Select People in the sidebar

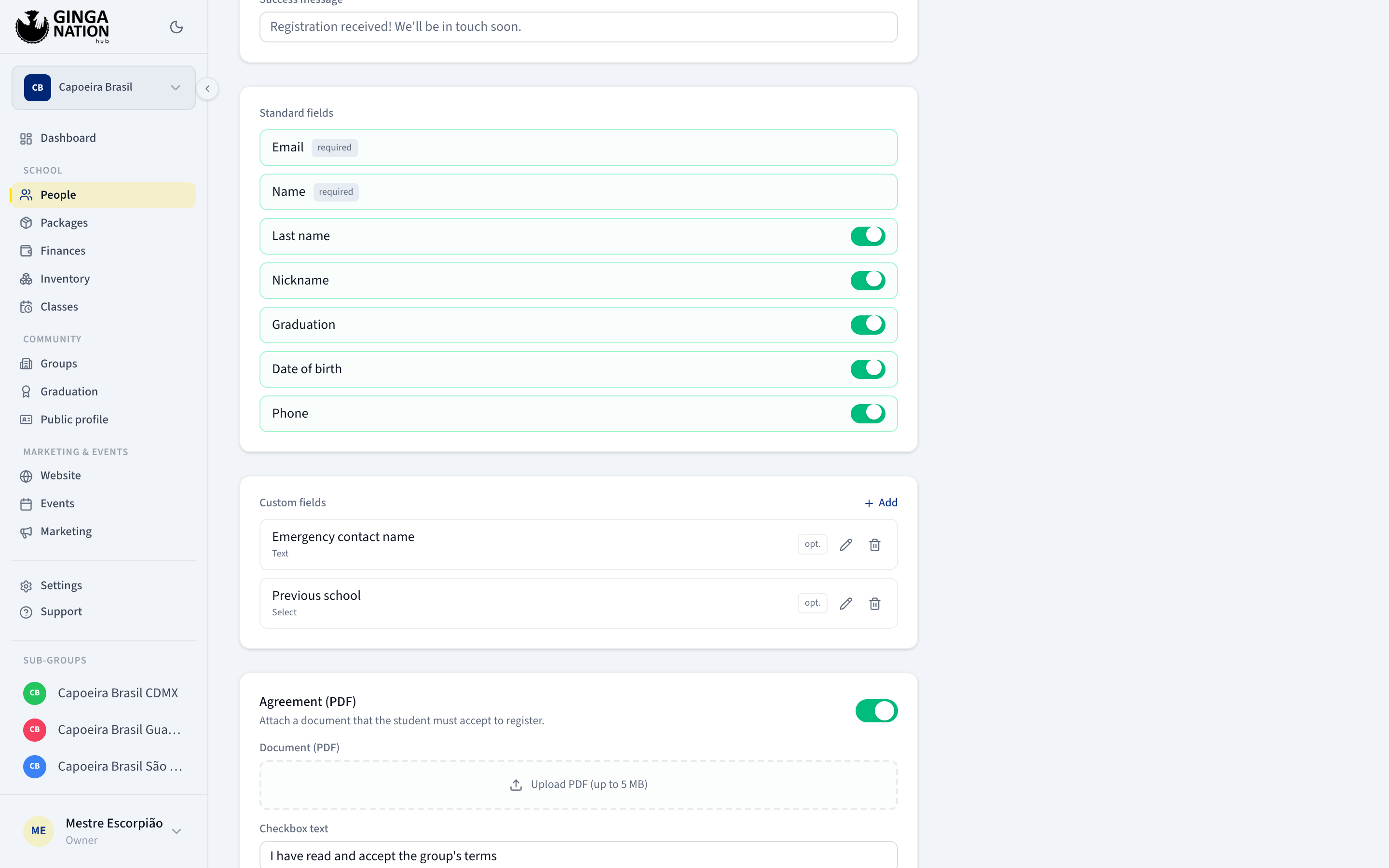point(103,195)
